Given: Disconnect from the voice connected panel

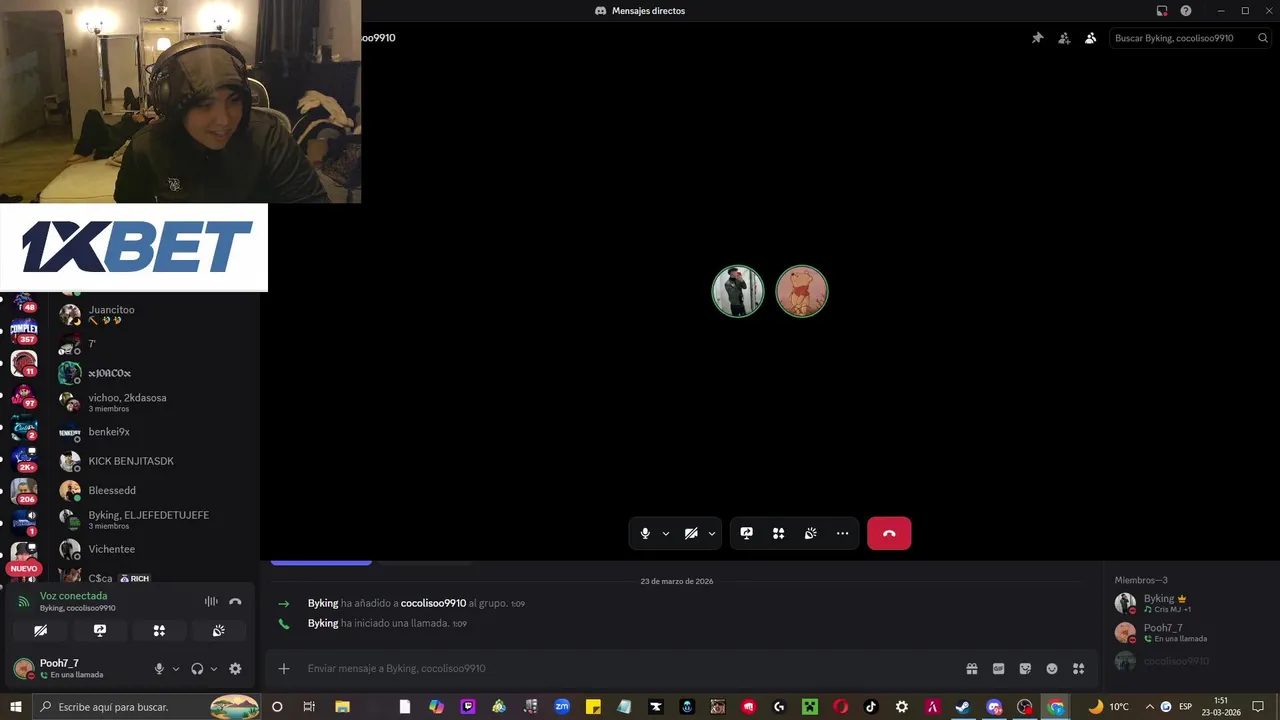Looking at the screenshot, I should click(235, 601).
